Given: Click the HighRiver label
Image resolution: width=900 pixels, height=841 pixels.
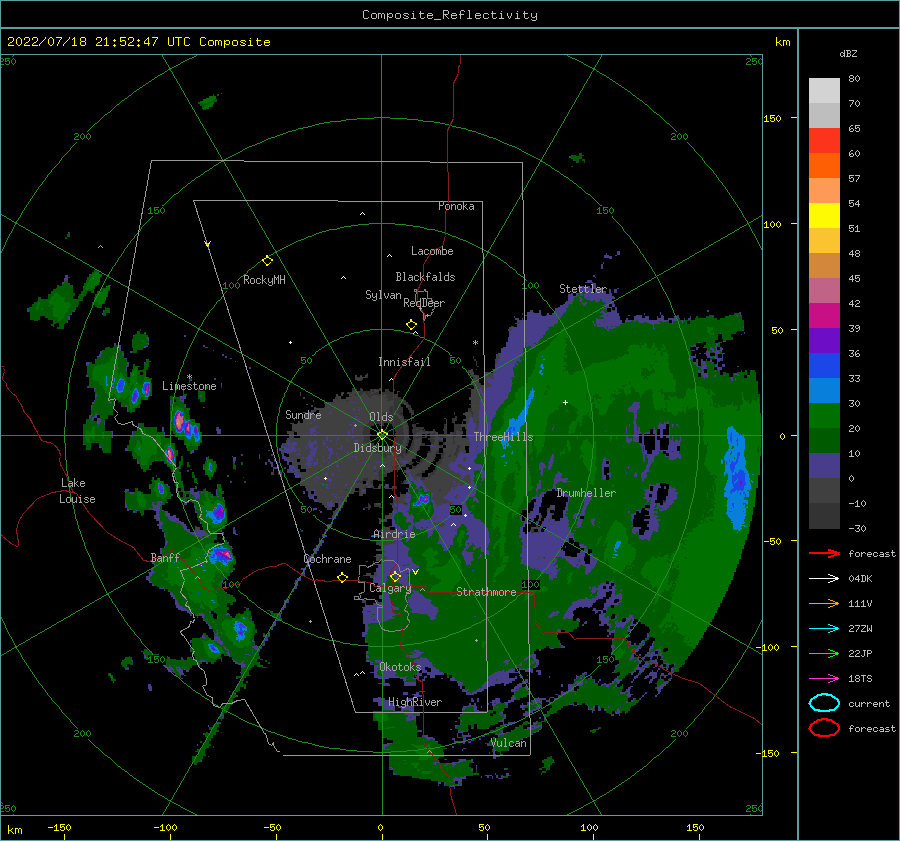Looking at the screenshot, I should (415, 702).
